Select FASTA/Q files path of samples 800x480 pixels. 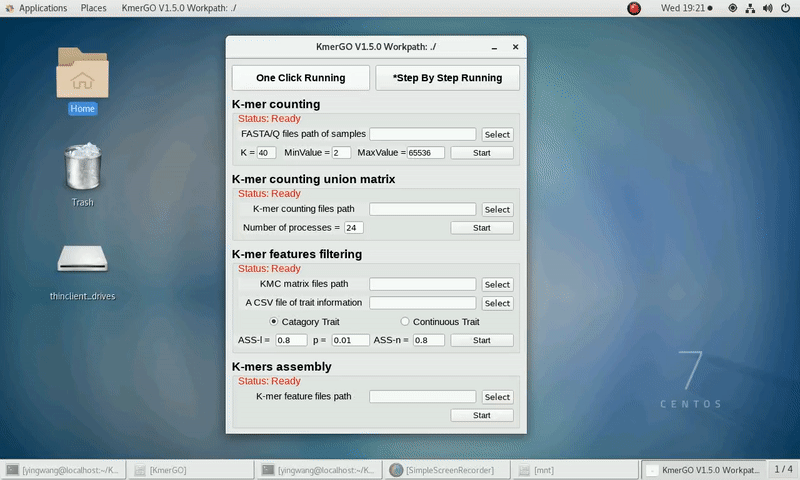click(x=497, y=134)
